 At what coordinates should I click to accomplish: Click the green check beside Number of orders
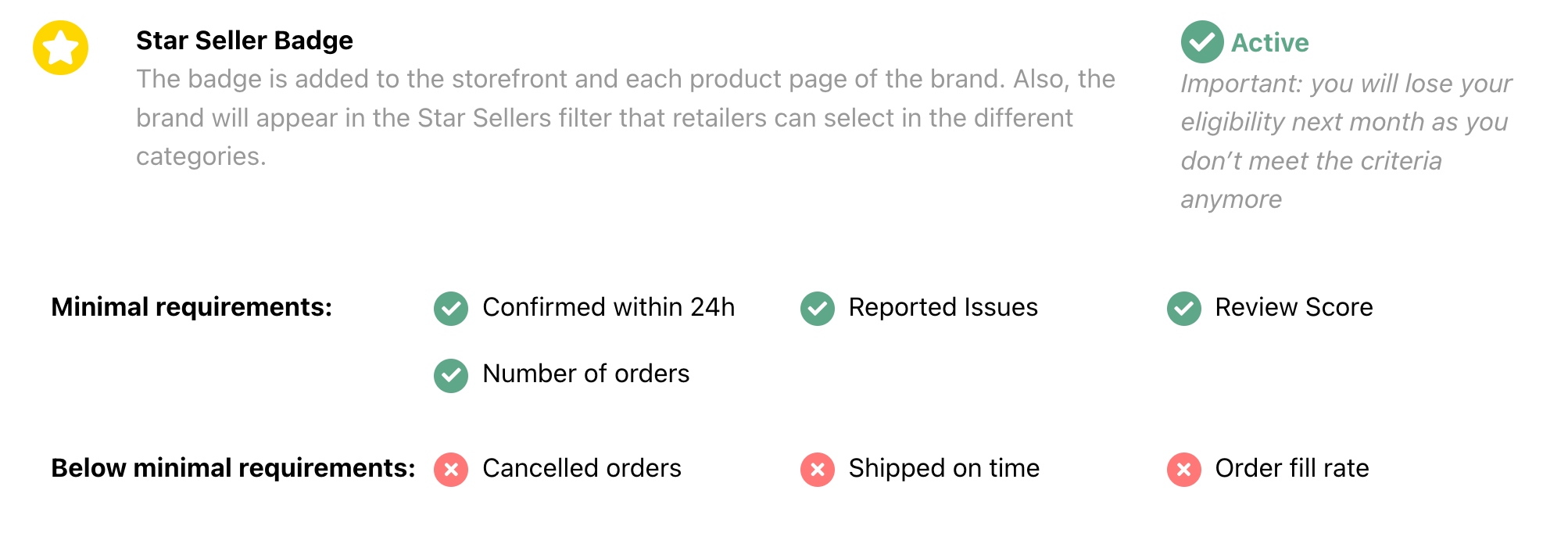point(451,375)
